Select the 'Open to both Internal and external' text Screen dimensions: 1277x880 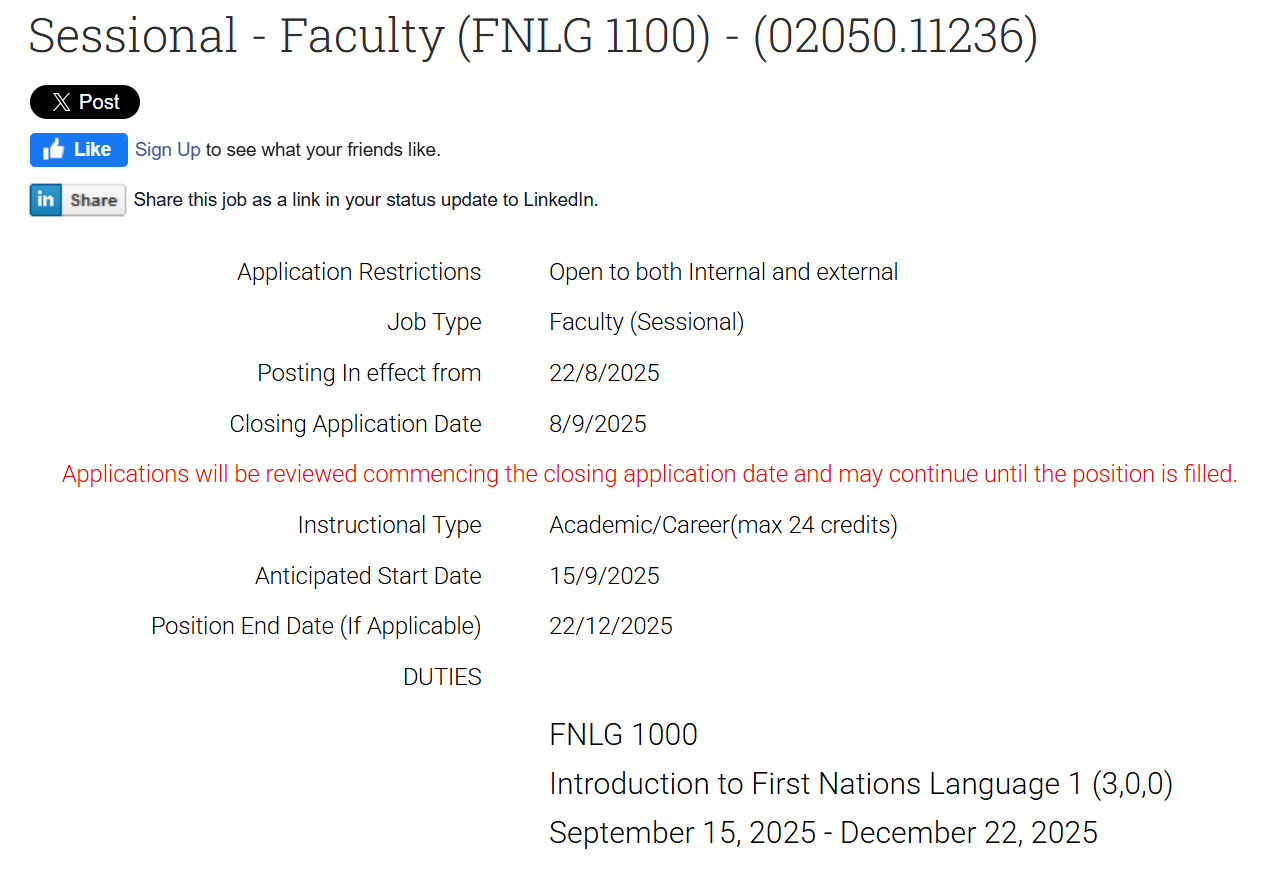pos(723,272)
